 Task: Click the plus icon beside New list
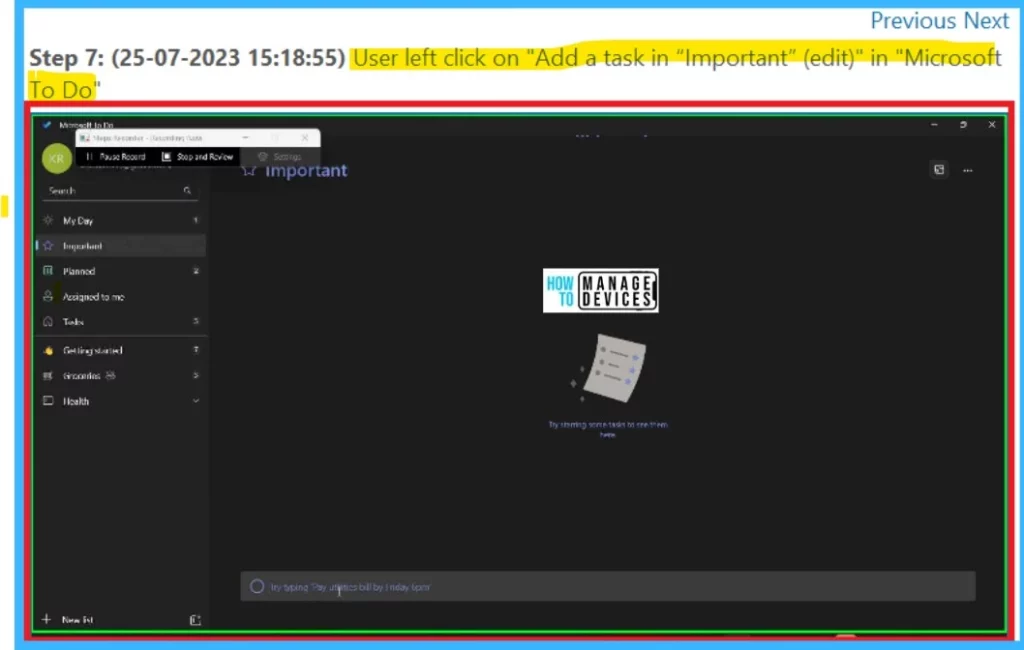click(46, 619)
